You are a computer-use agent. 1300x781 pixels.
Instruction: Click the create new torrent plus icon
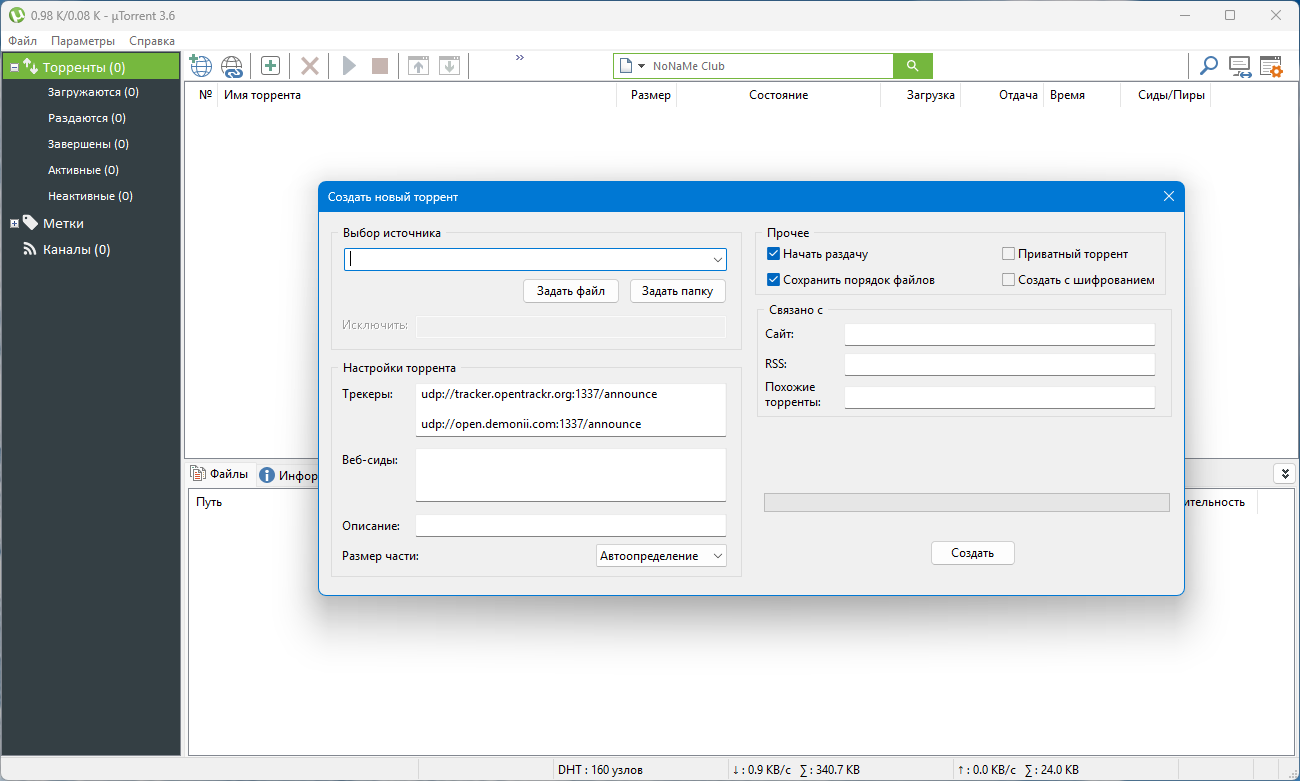[270, 66]
